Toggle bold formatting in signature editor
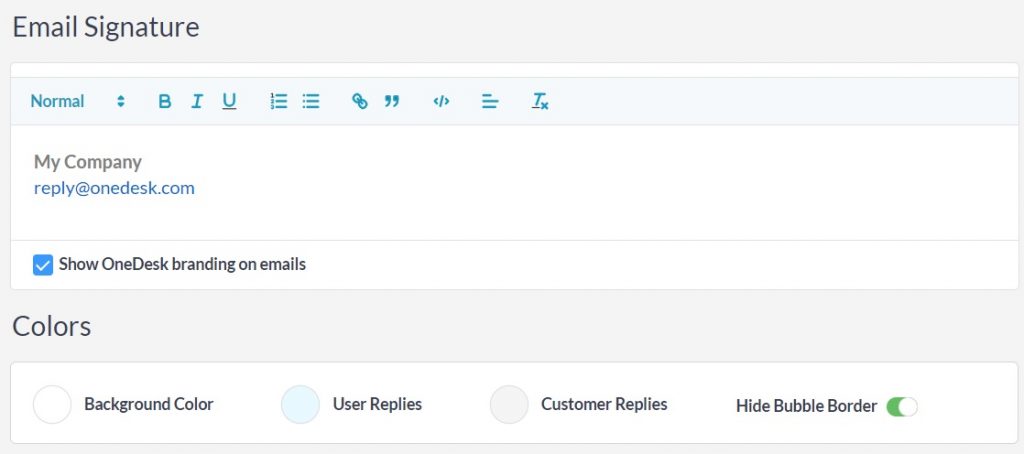This screenshot has width=1024, height=454. [x=165, y=101]
